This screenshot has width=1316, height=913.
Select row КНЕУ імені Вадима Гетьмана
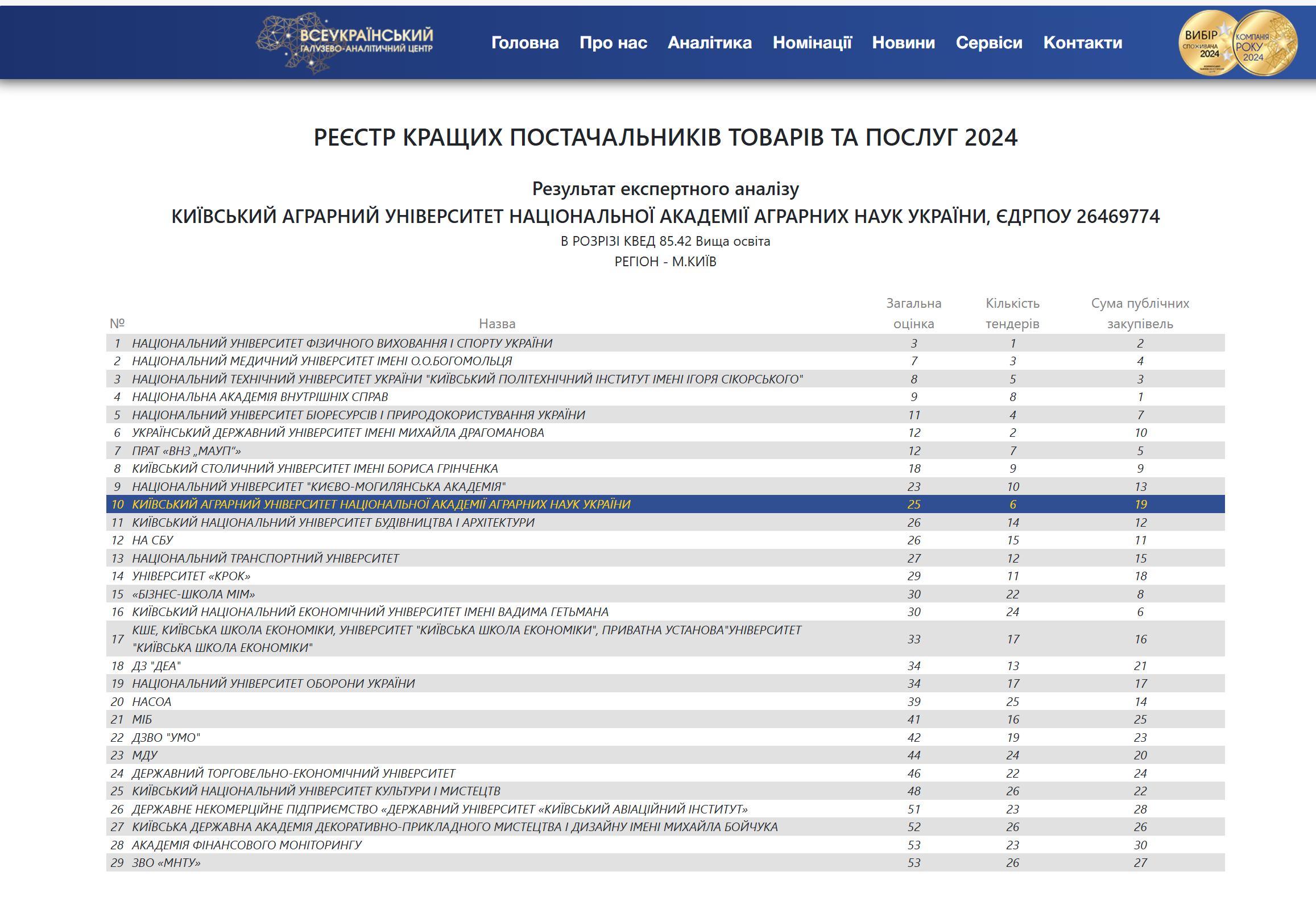(665, 612)
